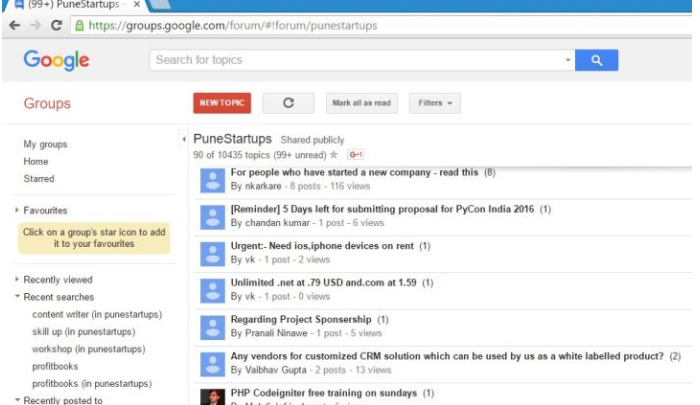This screenshot has width=700, height=405.
Task: Collapse the Recent searches section
Action: 17,296
